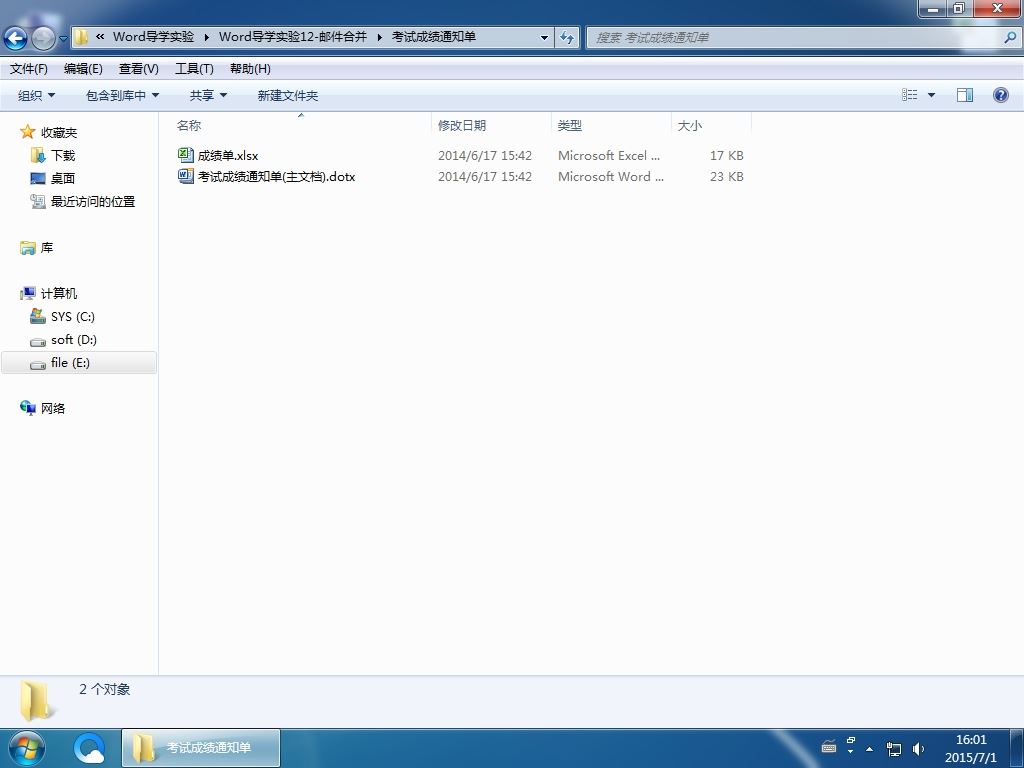Expand arrow after Word导学实验12-邮件合并 breadcrumb
Viewport: 1024px width, 768px height.
click(379, 37)
